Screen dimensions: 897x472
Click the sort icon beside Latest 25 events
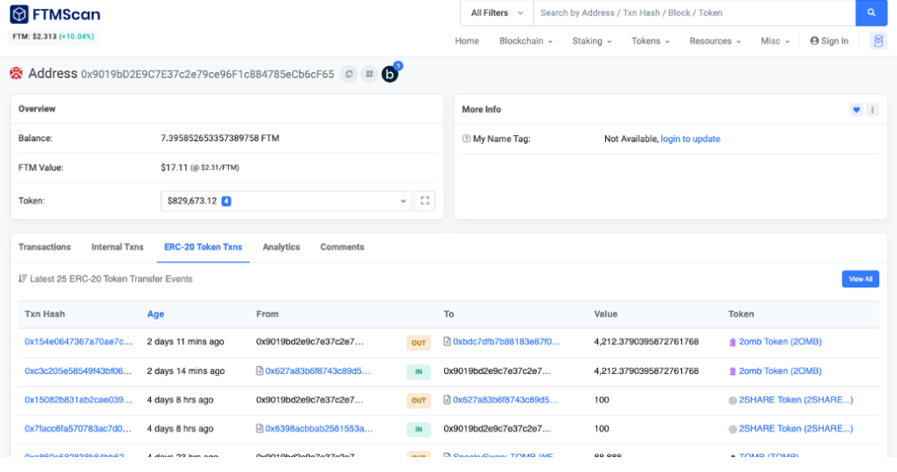[x=23, y=279]
